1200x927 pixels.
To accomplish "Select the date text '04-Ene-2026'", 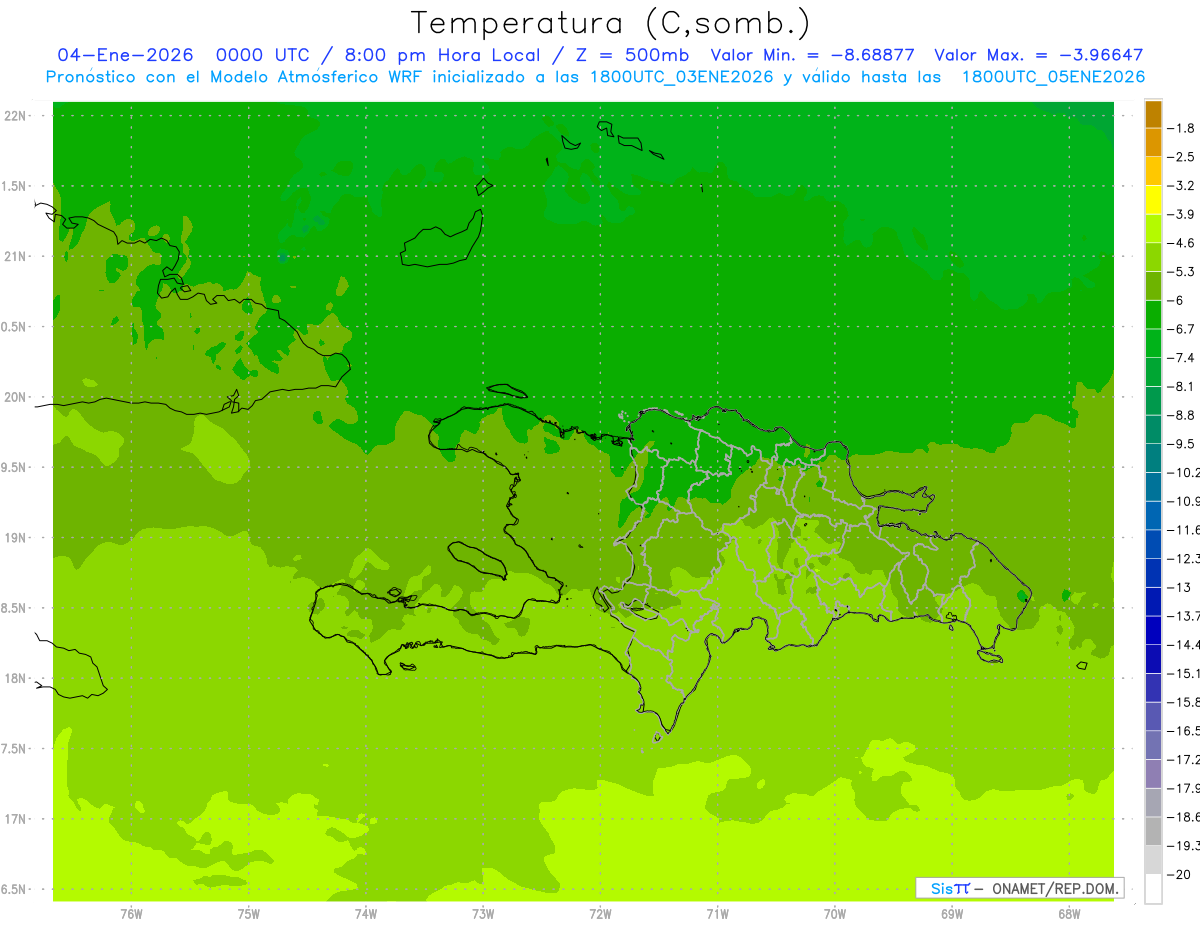I will pos(125,55).
